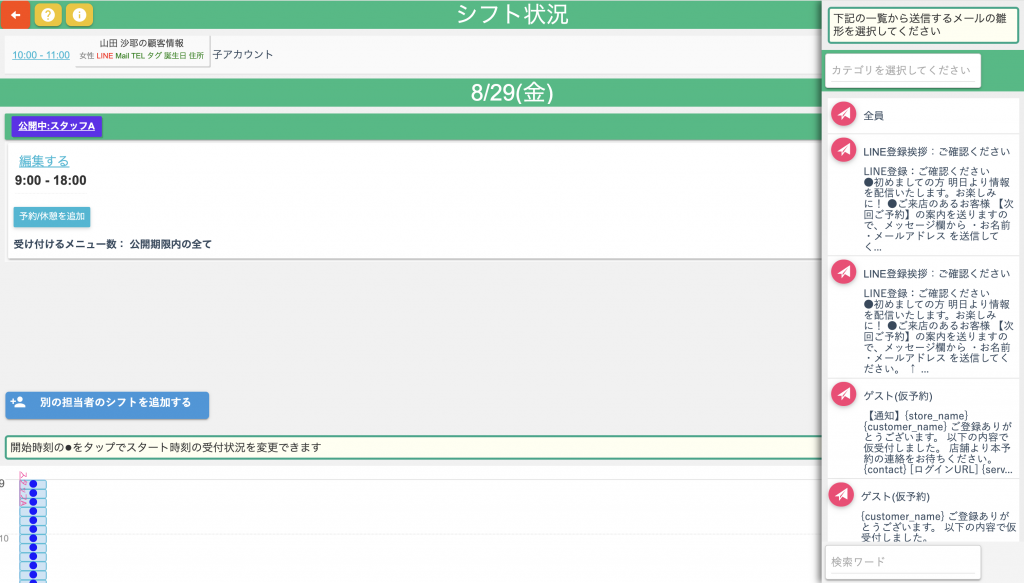
Task: Click 別の担当者のシフトを追加する button
Action: 107,404
